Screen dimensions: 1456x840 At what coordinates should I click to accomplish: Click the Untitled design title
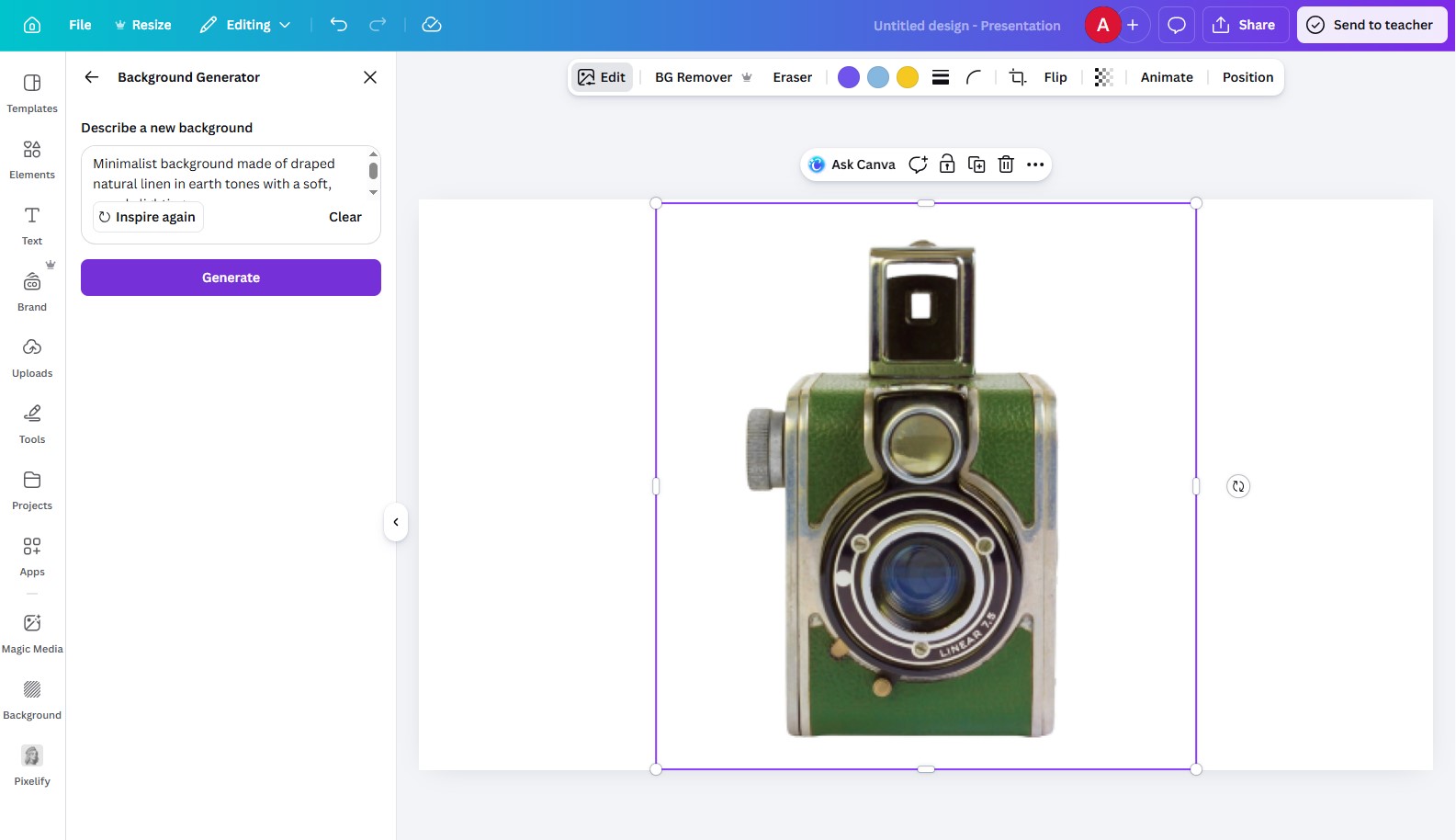pos(966,26)
